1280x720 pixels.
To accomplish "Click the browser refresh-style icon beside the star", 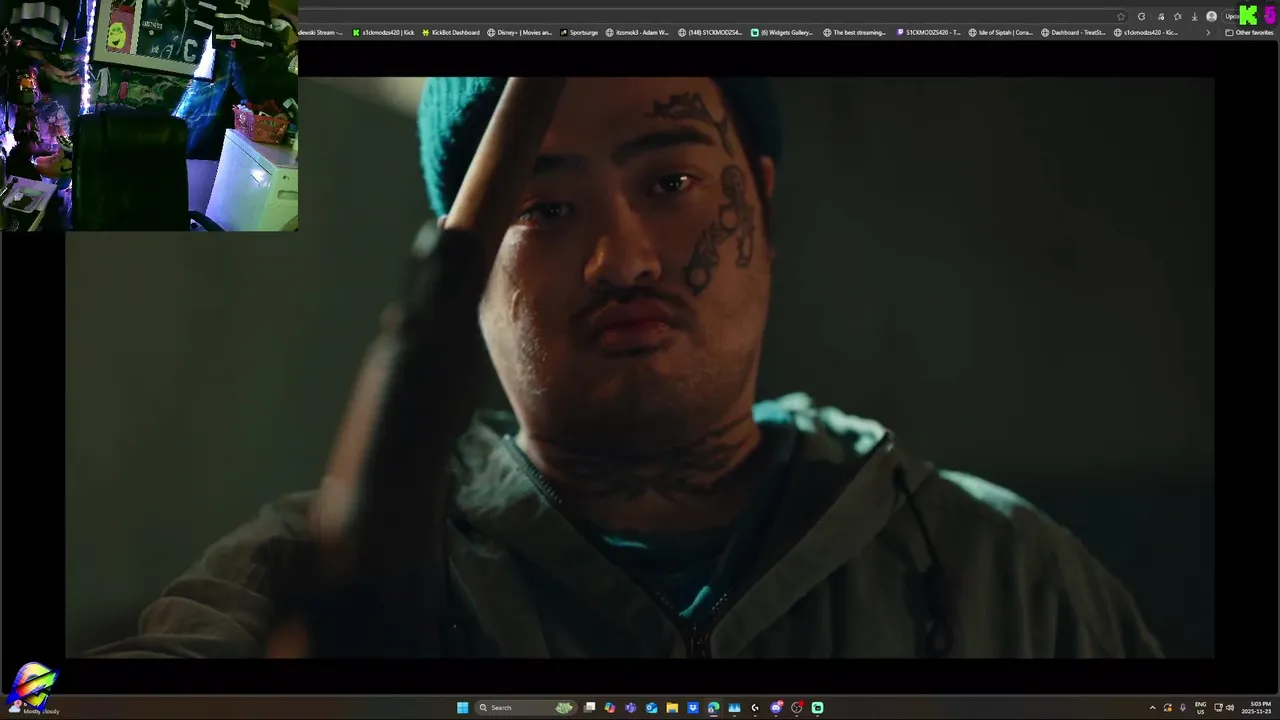I will [1141, 17].
